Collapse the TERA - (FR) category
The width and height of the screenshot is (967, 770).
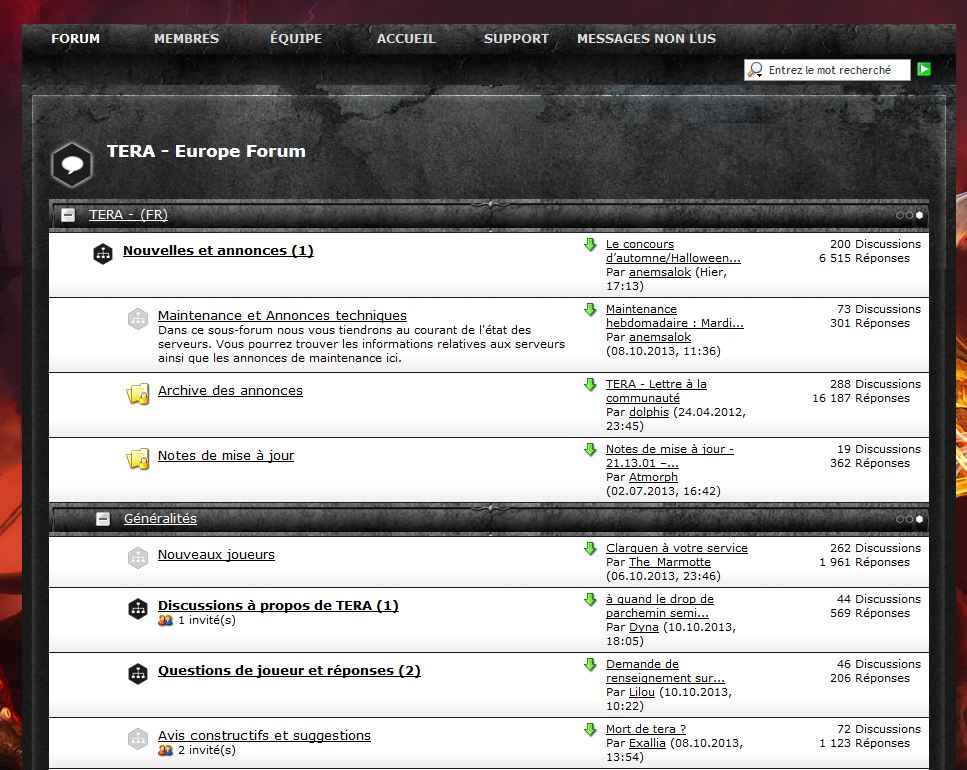tap(68, 215)
